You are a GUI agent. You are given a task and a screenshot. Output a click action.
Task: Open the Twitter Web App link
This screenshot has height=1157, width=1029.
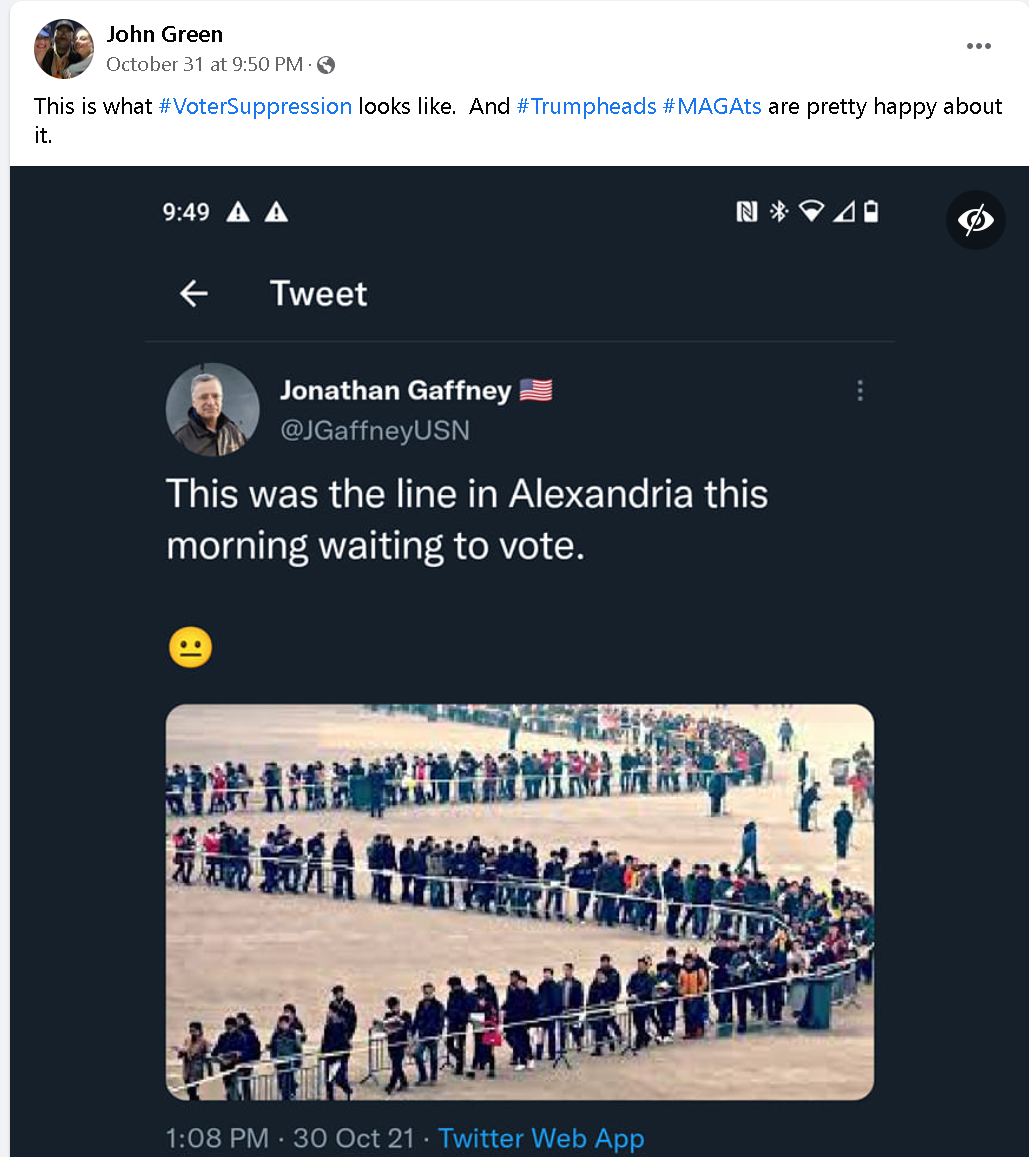coord(541,1138)
